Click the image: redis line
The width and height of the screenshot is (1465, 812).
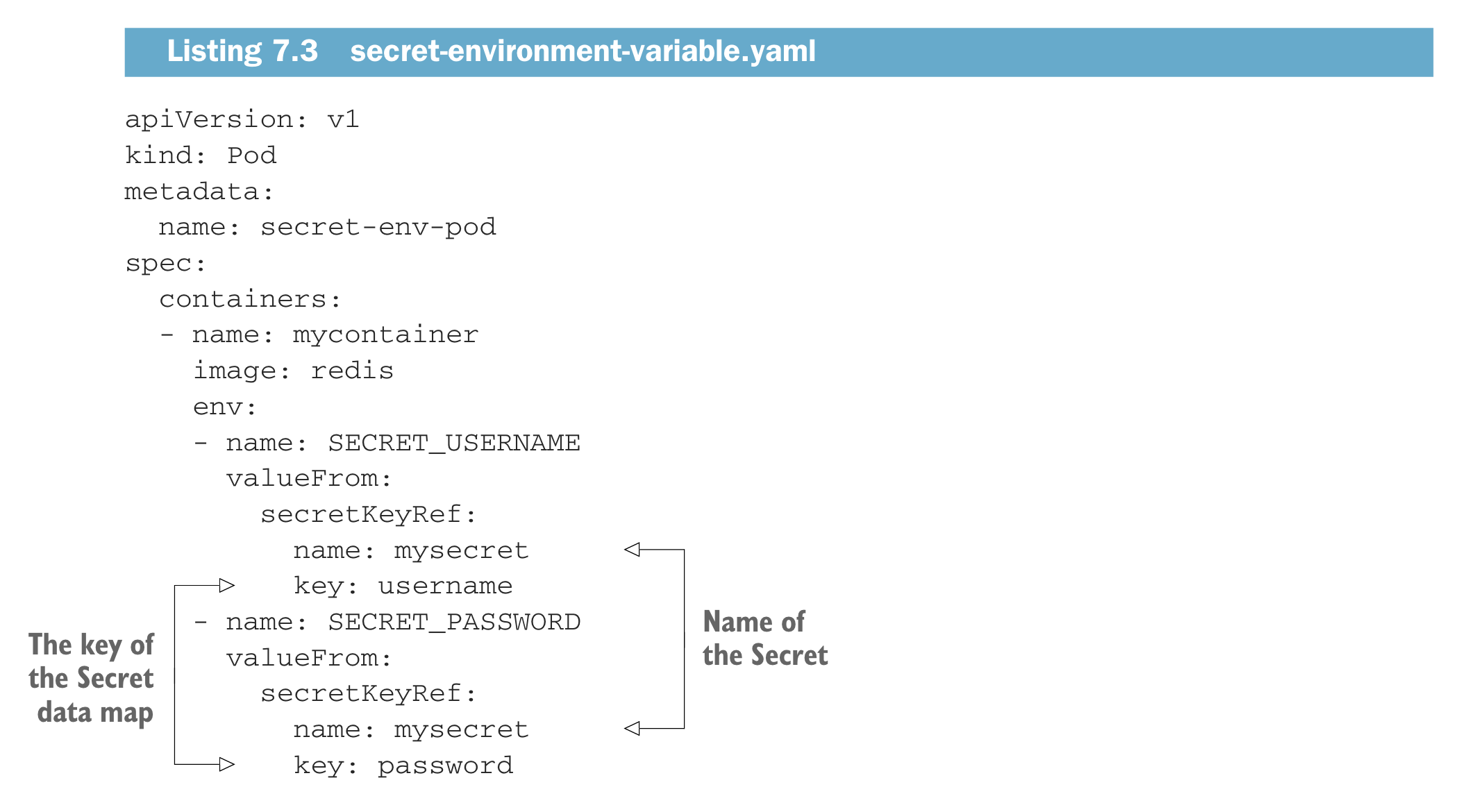click(293, 371)
